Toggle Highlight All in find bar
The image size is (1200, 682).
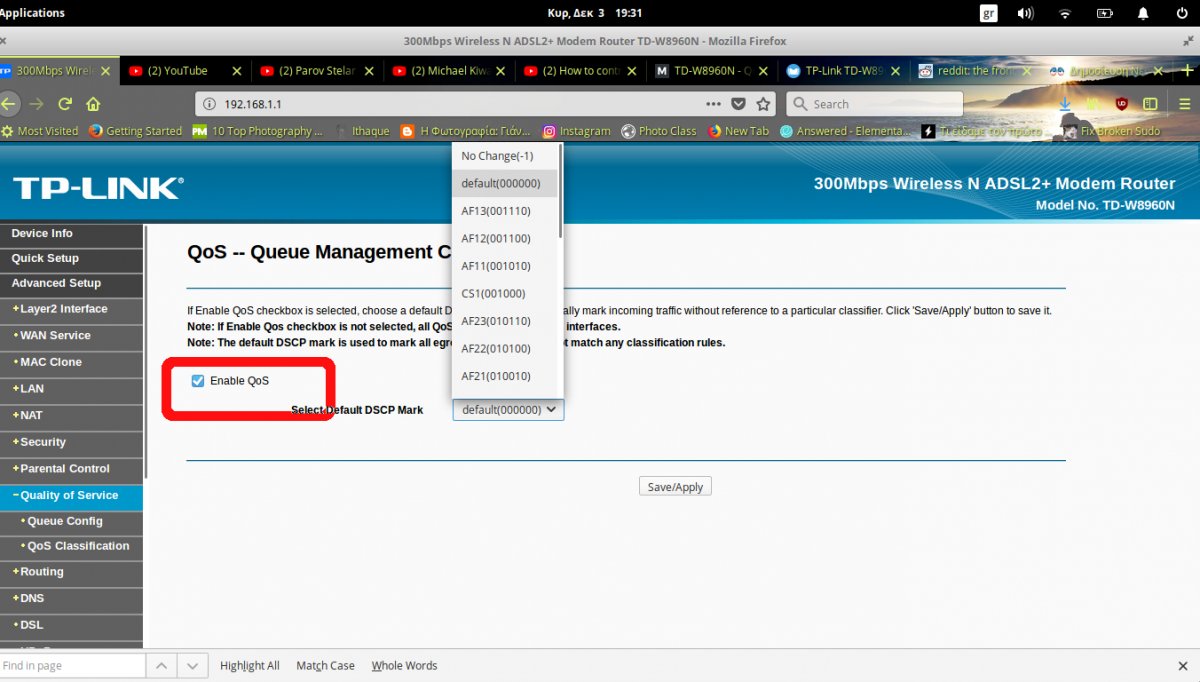pos(250,666)
